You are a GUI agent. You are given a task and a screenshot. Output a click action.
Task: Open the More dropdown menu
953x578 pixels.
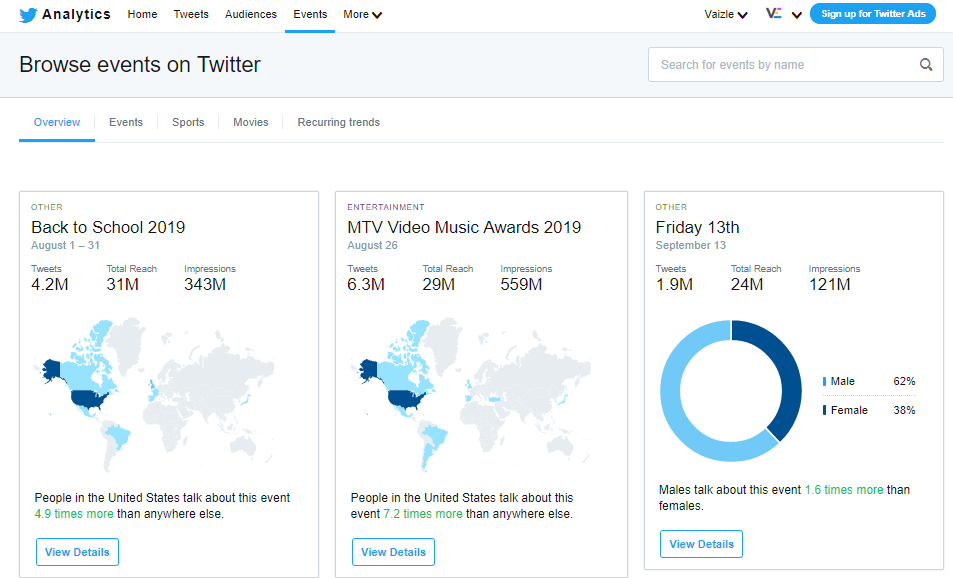point(362,15)
